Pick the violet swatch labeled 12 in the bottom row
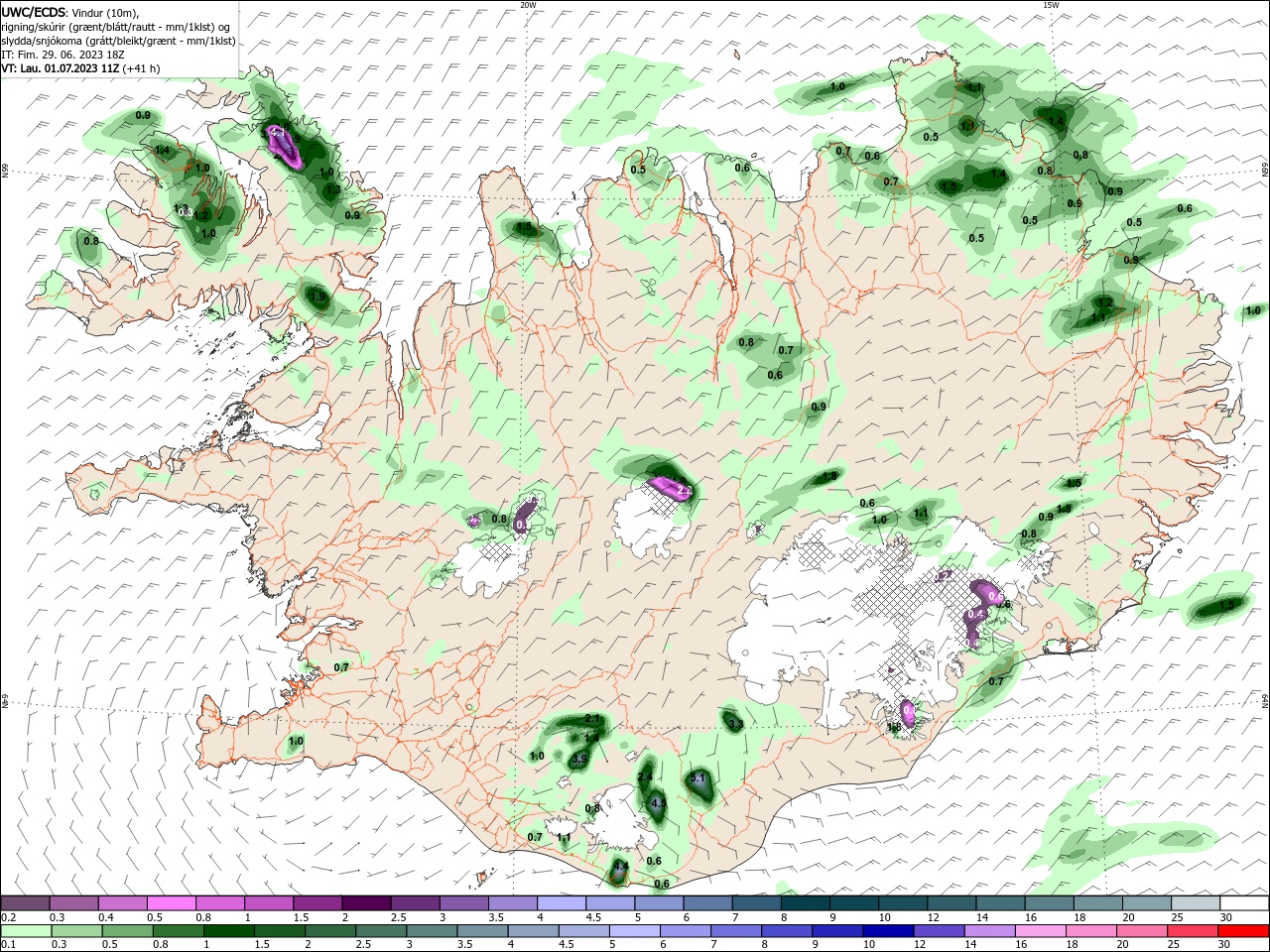 [939, 930]
